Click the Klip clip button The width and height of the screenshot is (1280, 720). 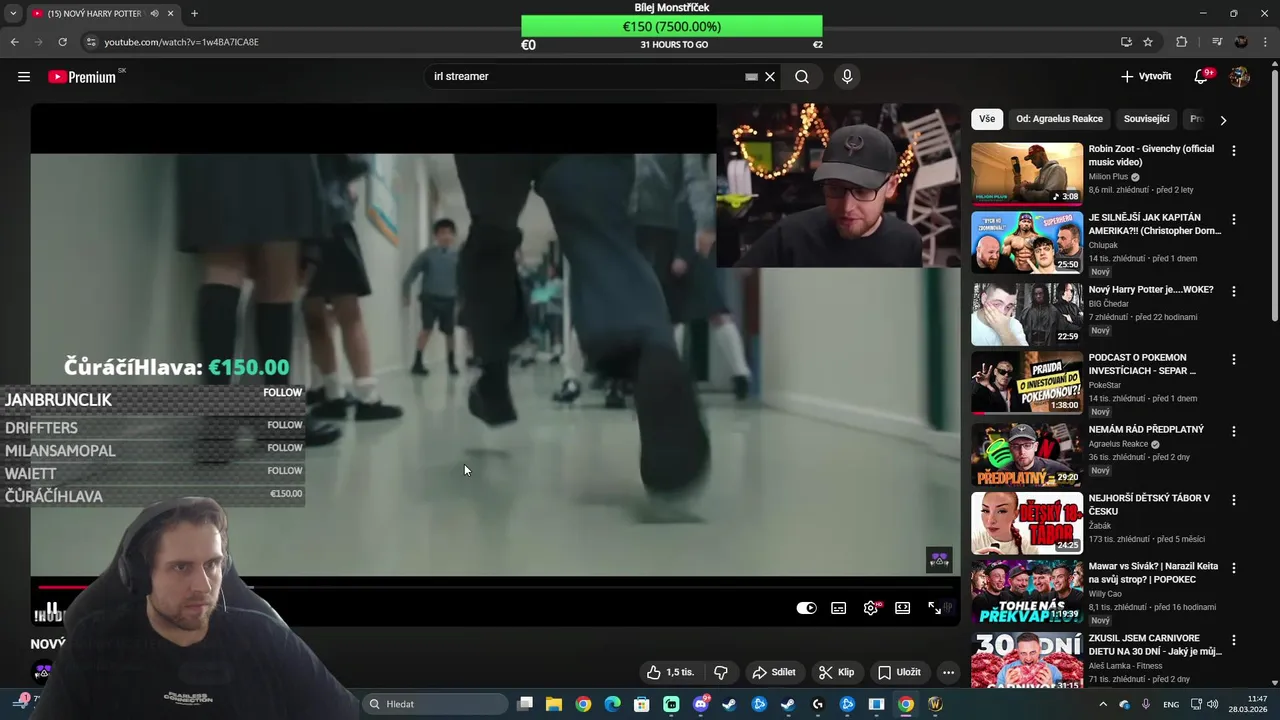tap(837, 673)
